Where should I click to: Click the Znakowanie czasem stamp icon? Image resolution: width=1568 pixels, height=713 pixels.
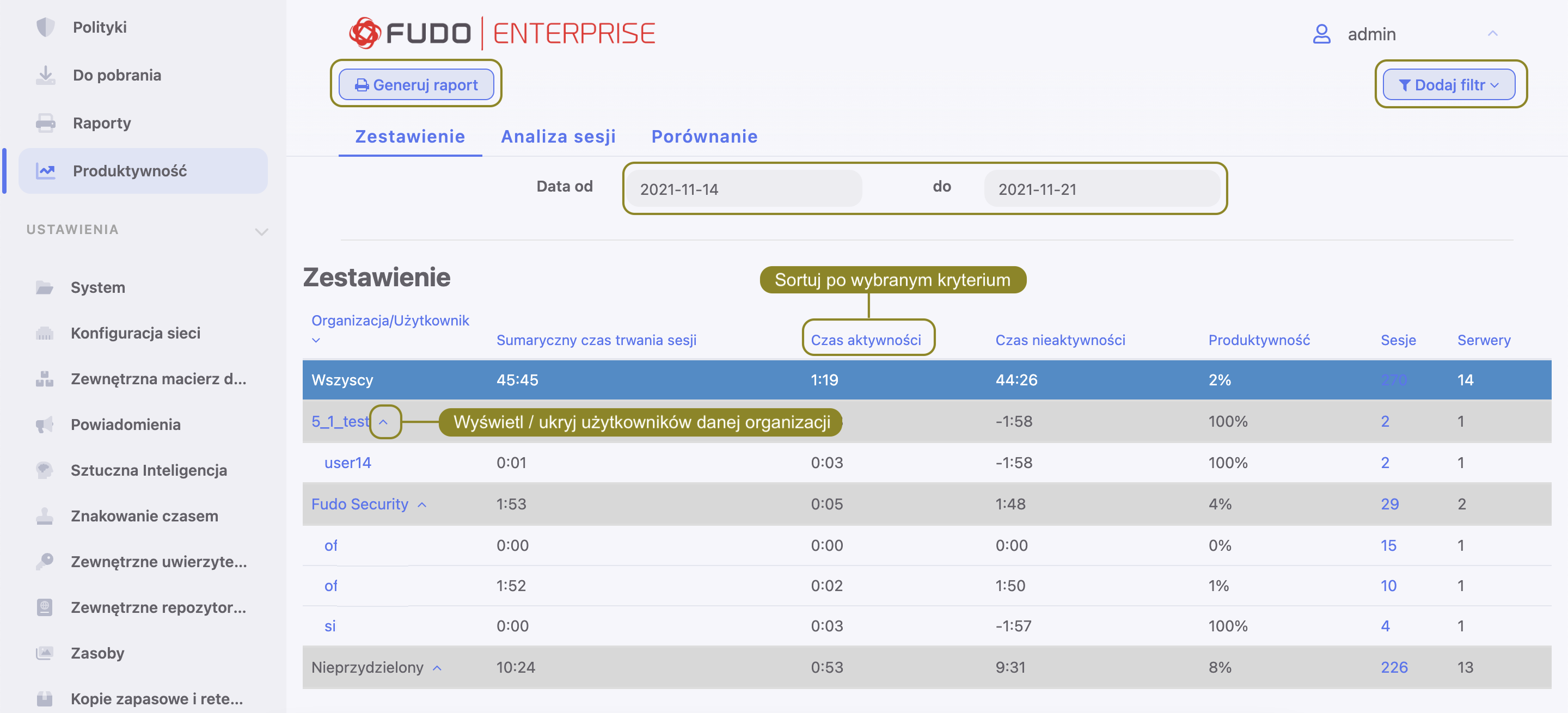pos(45,515)
